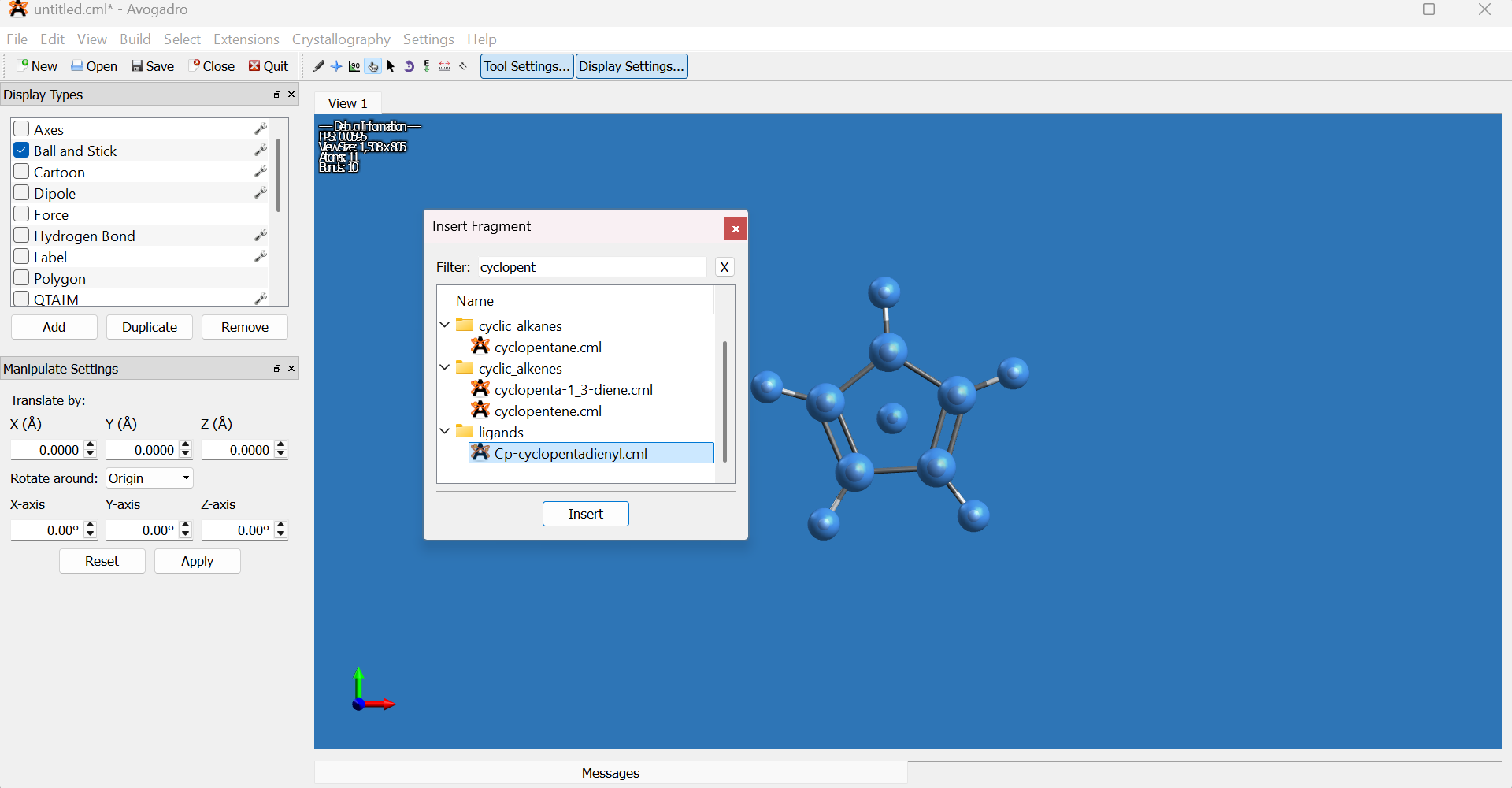
Task: Click the Quit toolbar button
Action: pos(269,66)
